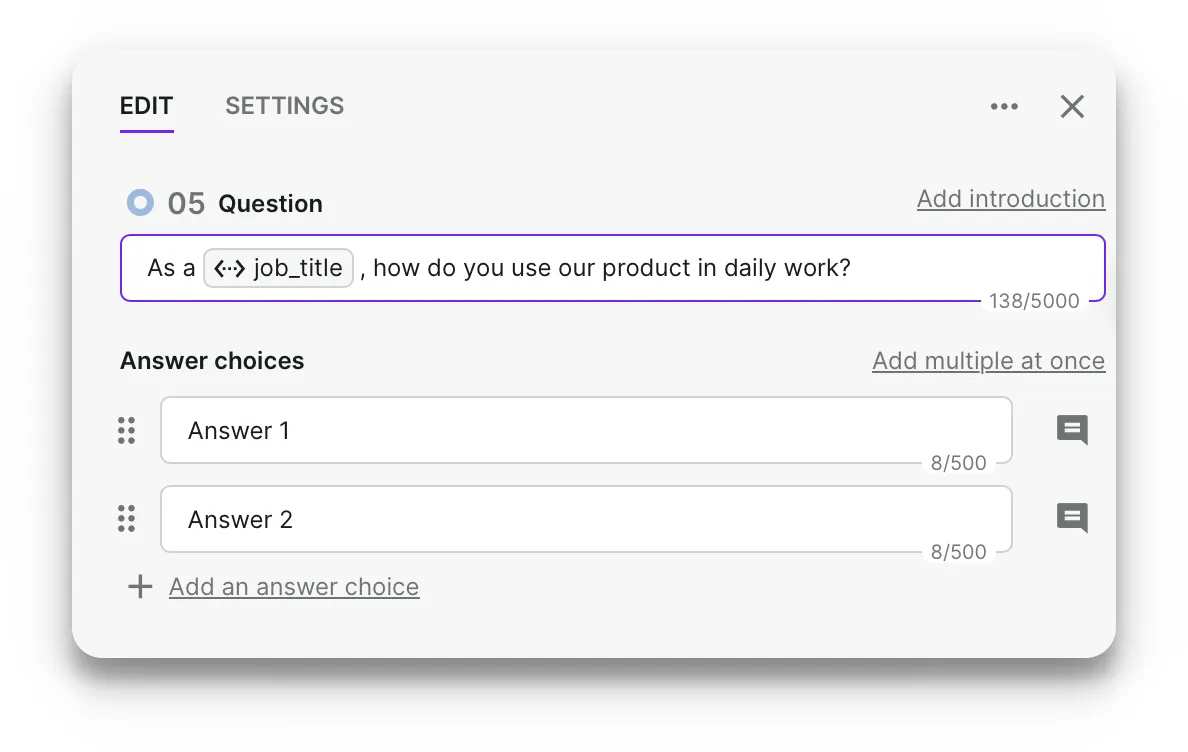The width and height of the screenshot is (1188, 752).
Task: Switch to the SETTINGS tab
Action: (284, 106)
